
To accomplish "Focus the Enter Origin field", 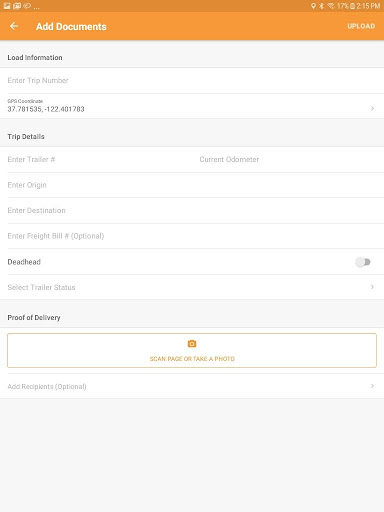I will coord(195,185).
